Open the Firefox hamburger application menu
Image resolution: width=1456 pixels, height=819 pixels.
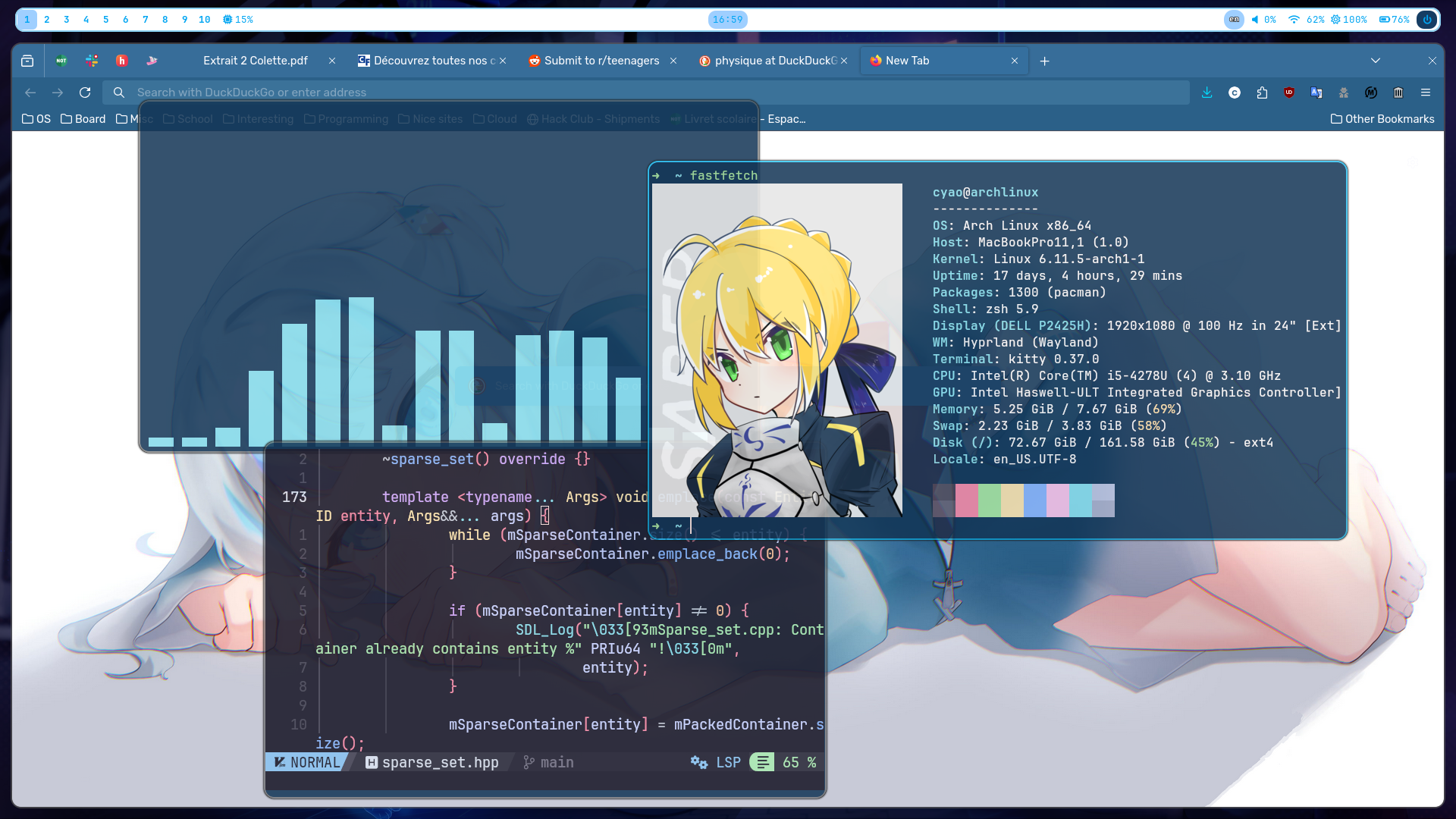tap(1426, 93)
